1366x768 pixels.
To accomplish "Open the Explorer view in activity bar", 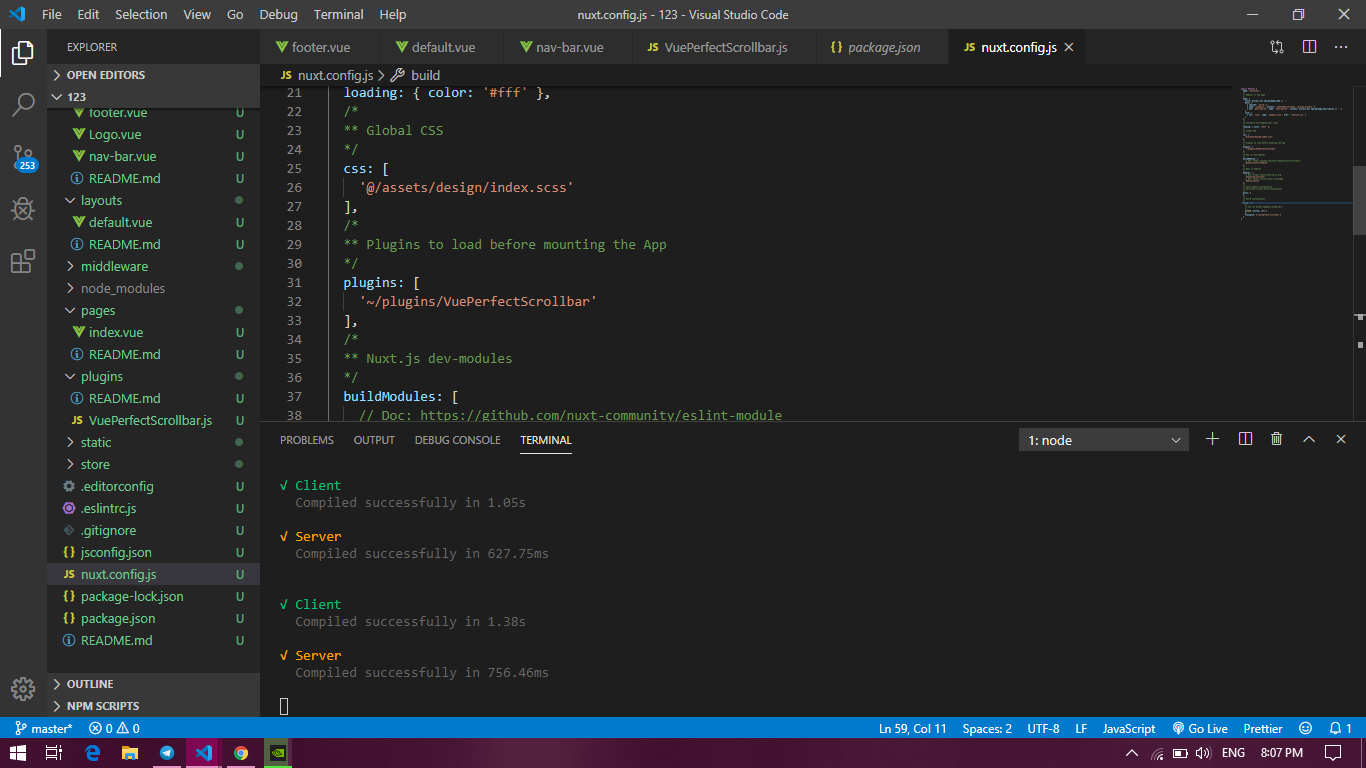I will (23, 53).
